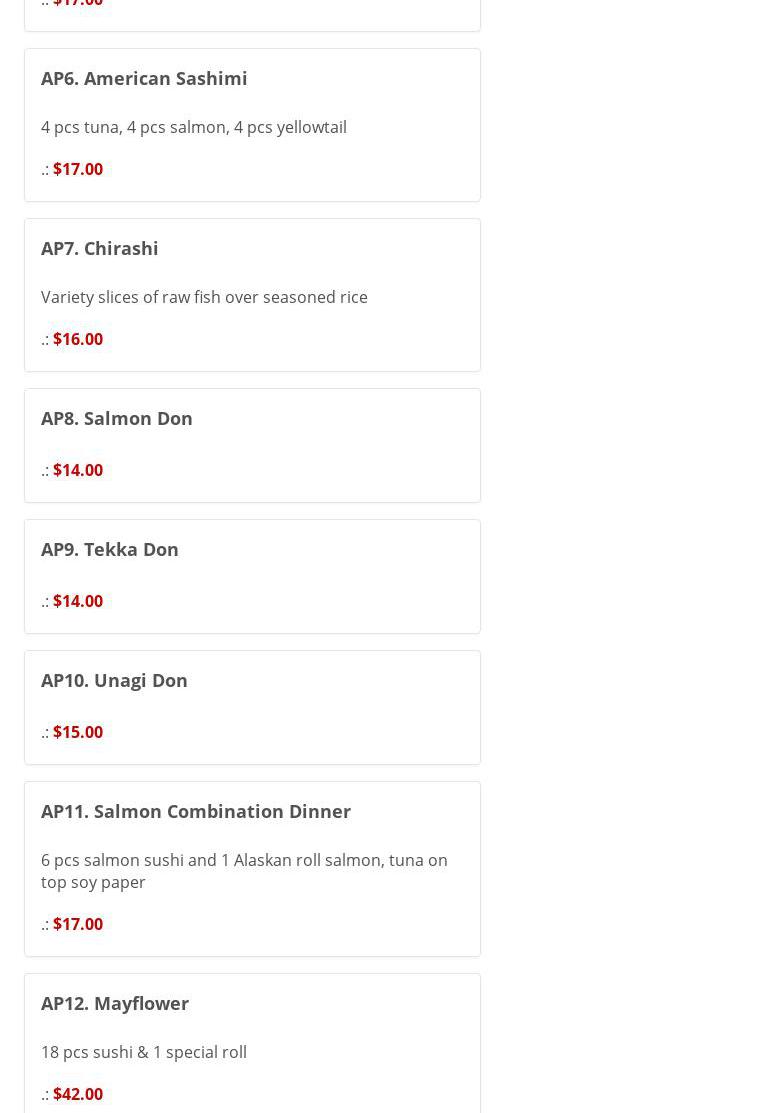Click the Salmon Combination Dinner $17.00 price
Screen dimensions: 770x1113
pos(78,924)
